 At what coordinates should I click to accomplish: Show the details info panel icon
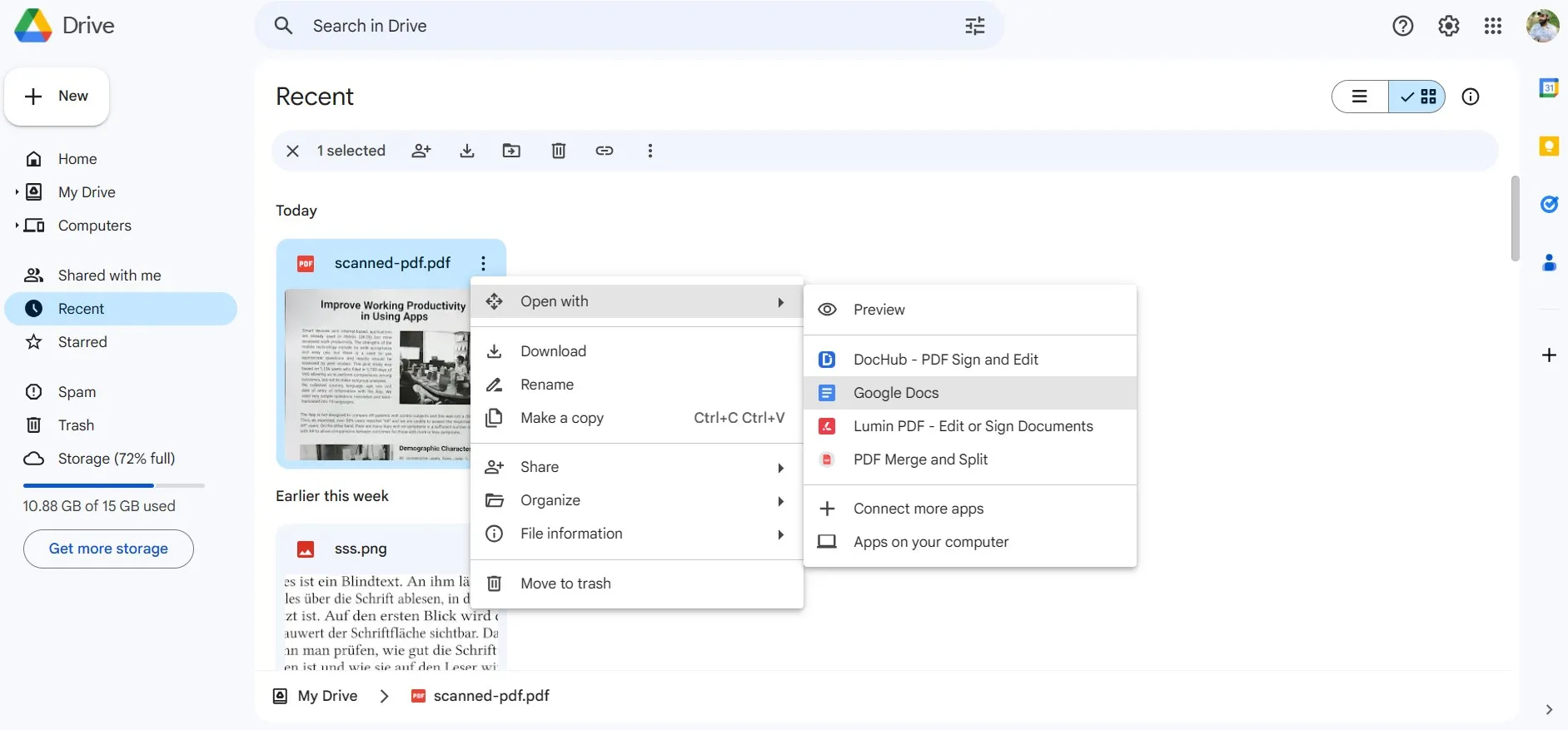pyautogui.click(x=1471, y=97)
